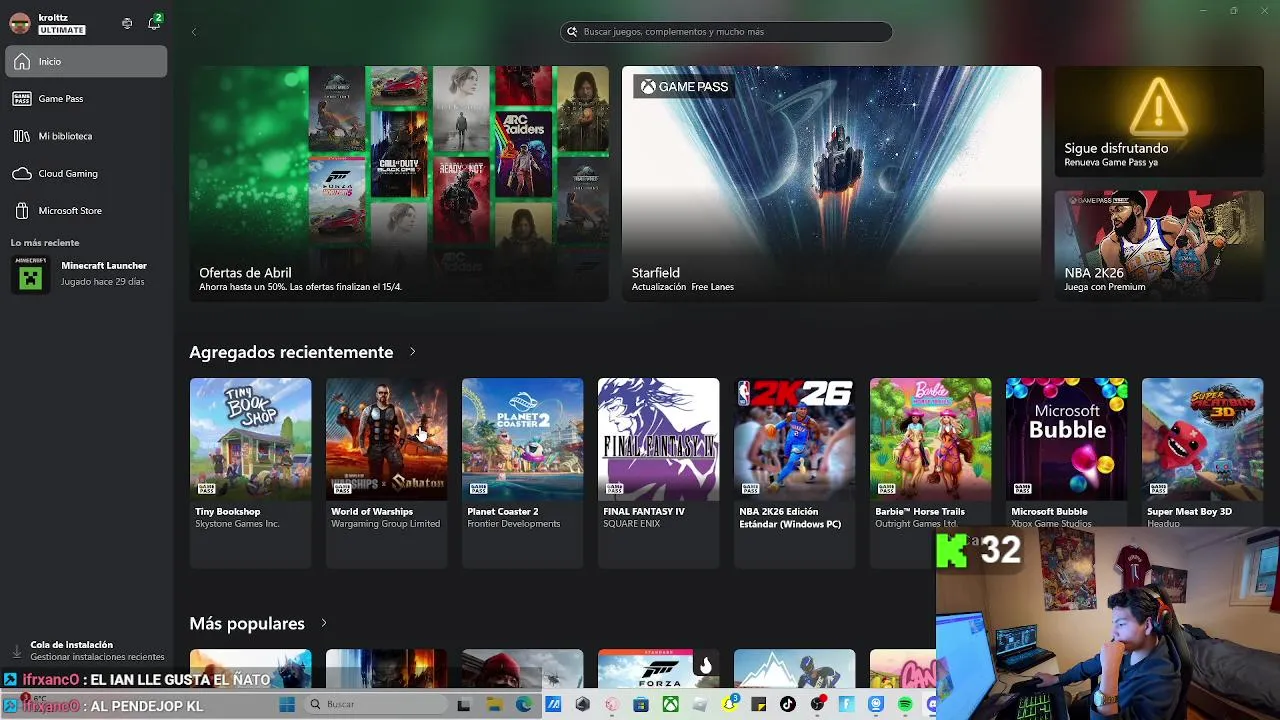
Task: Focus the Buscar juegos search field
Action: pos(726,32)
